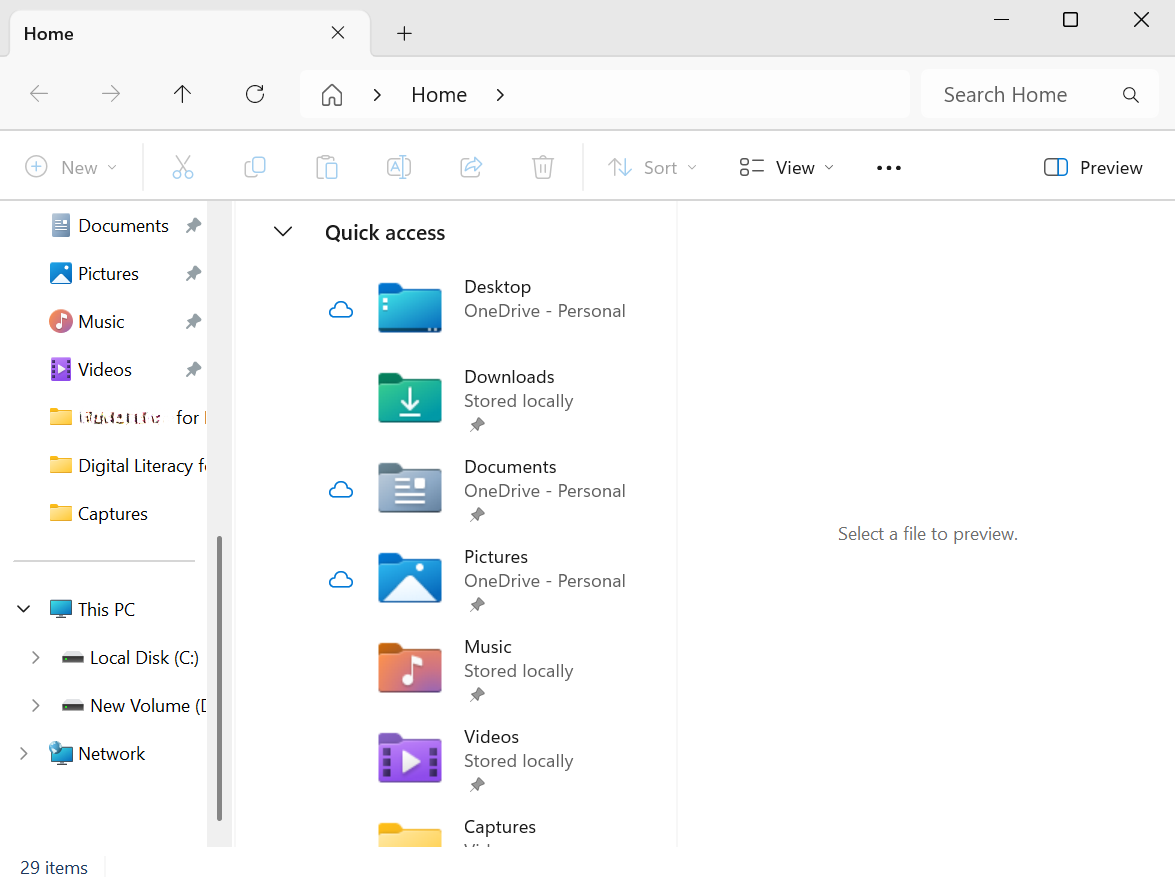Open the Downloads folder icon
The image size is (1175, 885).
pos(410,398)
